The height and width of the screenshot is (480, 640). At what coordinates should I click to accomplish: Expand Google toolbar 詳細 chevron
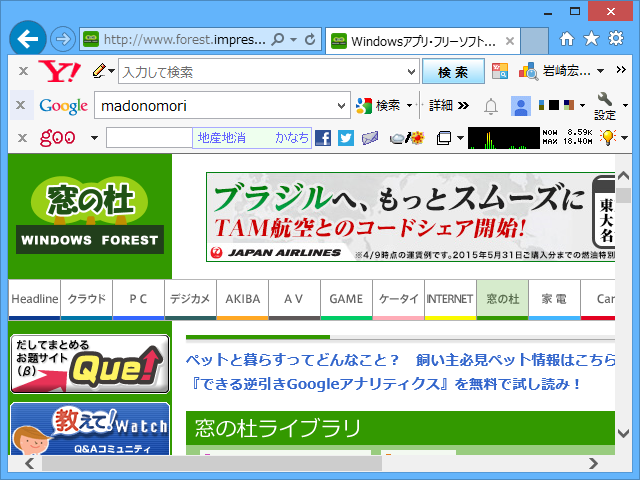pos(463,106)
